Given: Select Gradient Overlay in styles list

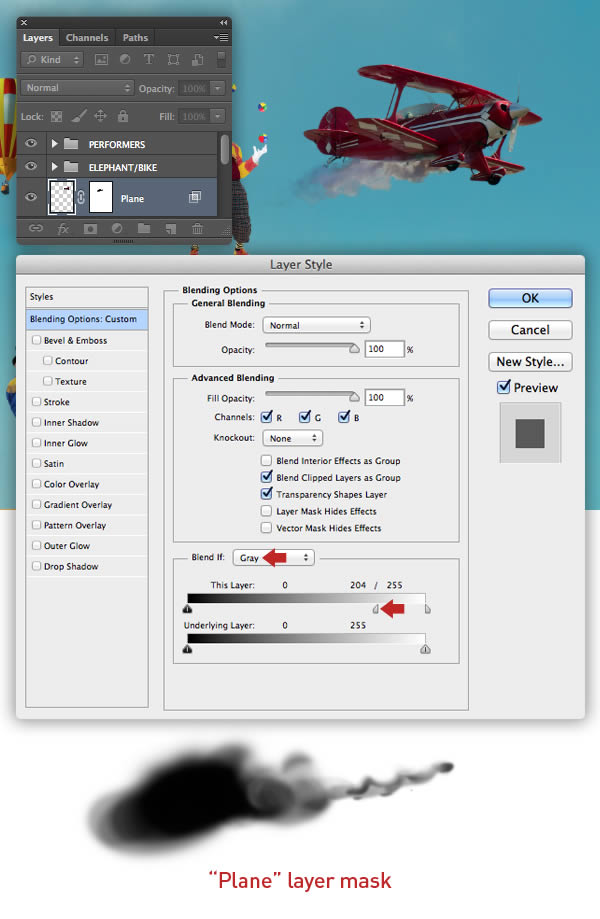Looking at the screenshot, I should (87, 505).
